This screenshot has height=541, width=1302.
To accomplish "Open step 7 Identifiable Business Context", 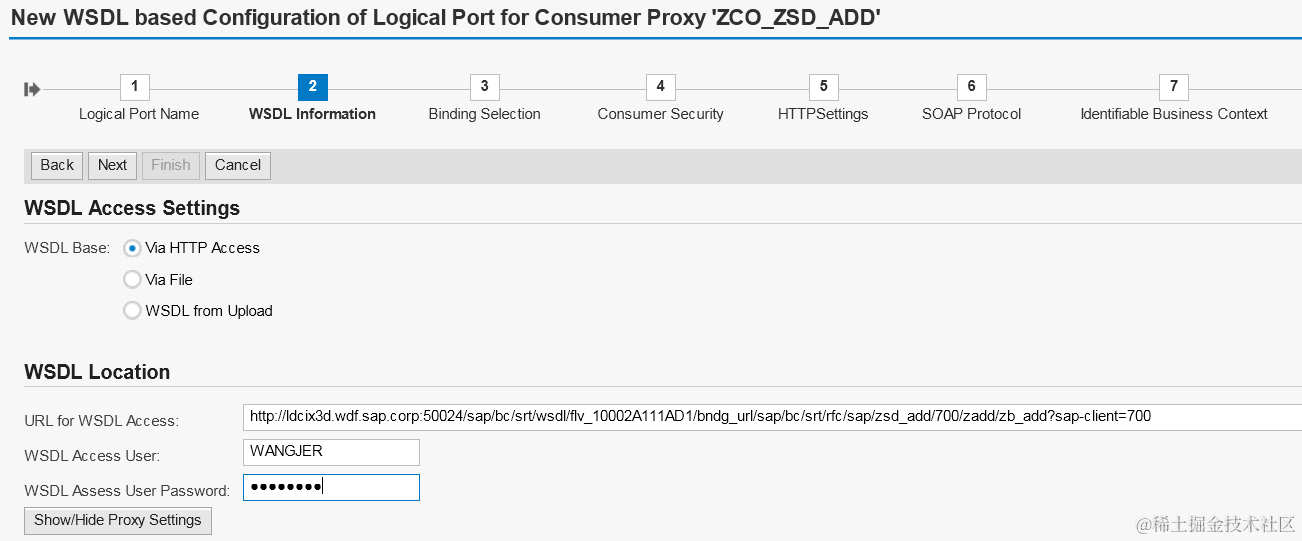I will [1173, 87].
